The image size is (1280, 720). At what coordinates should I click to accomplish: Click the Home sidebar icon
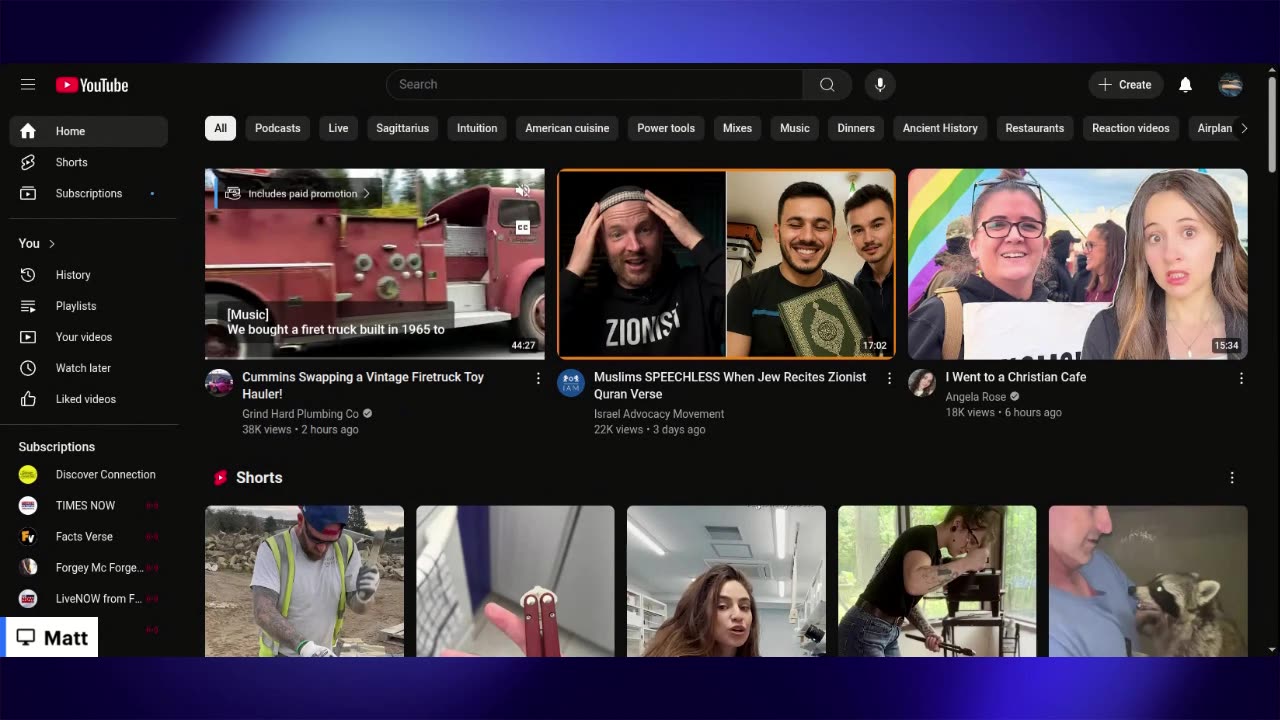coord(28,131)
